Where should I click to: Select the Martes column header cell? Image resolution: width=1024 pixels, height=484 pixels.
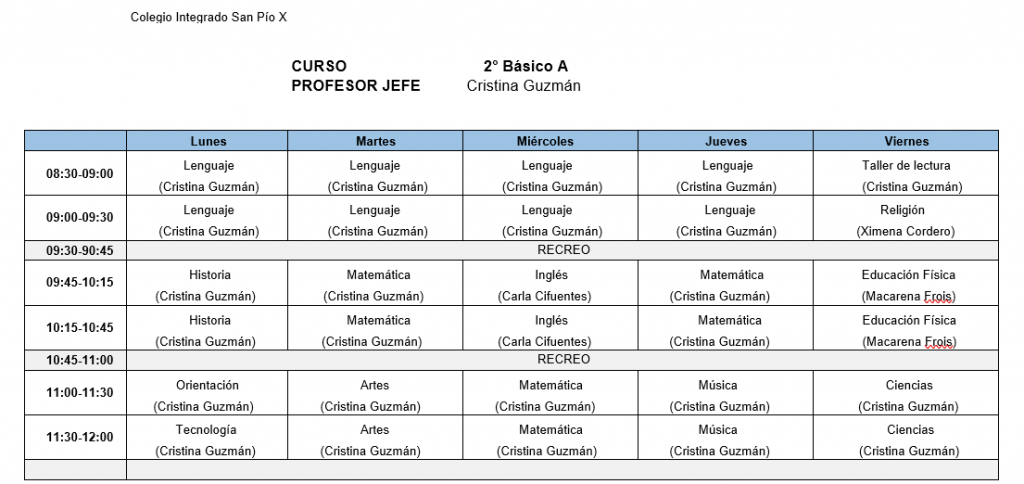[376, 141]
